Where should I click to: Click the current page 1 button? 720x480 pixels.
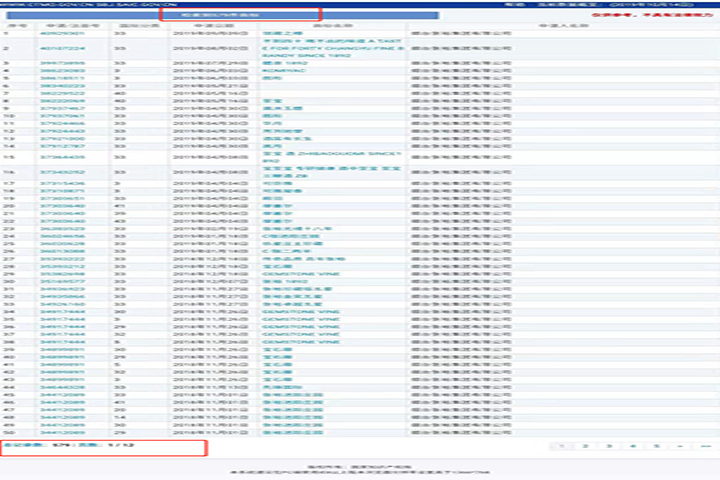tap(561, 445)
